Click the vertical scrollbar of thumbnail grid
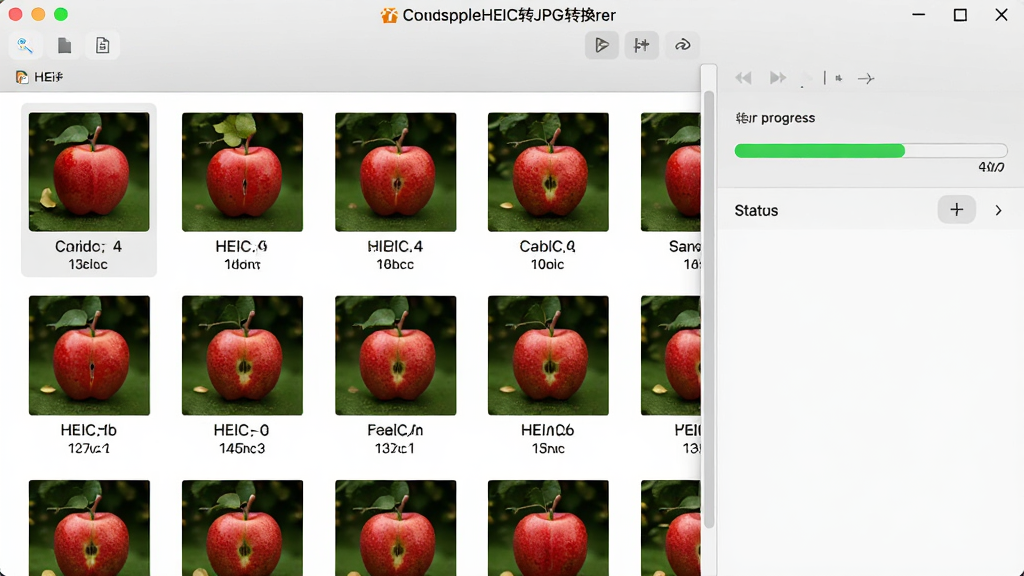1024x576 pixels. point(709,310)
